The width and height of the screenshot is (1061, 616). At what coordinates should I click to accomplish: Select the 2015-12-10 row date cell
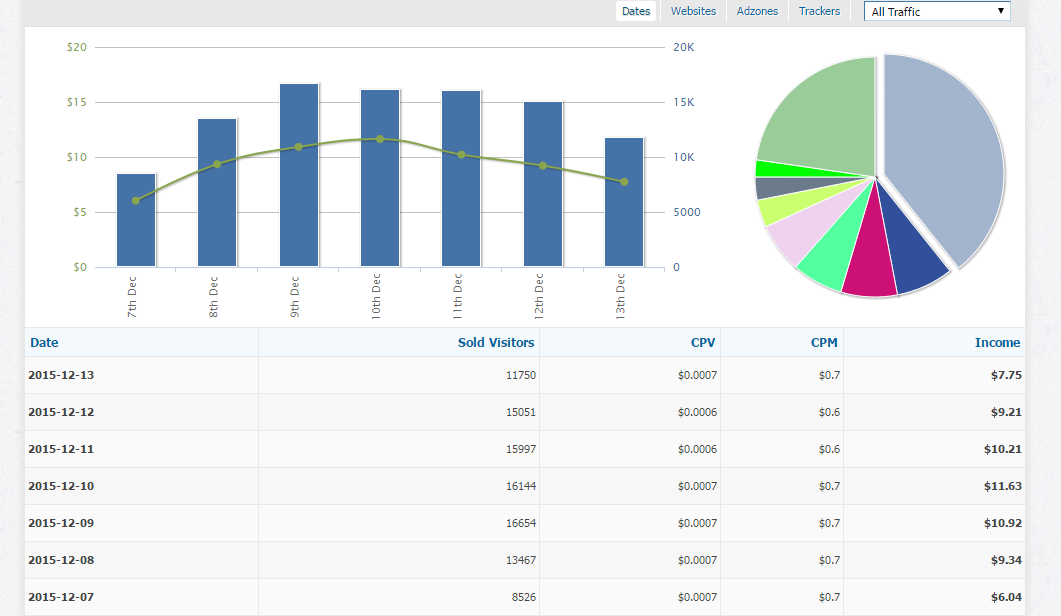[60, 486]
